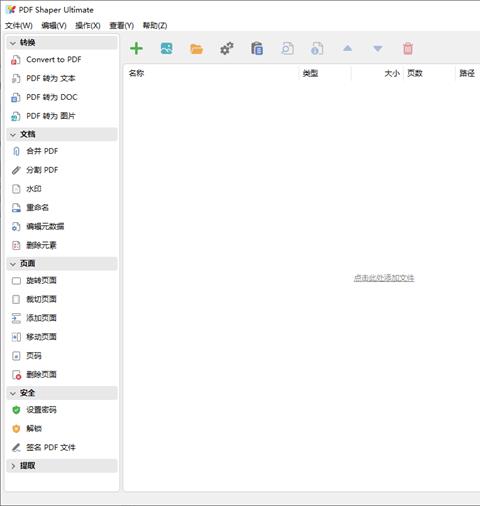Select the 解锁 label
The width and height of the screenshot is (480, 506).
click(x=34, y=429)
